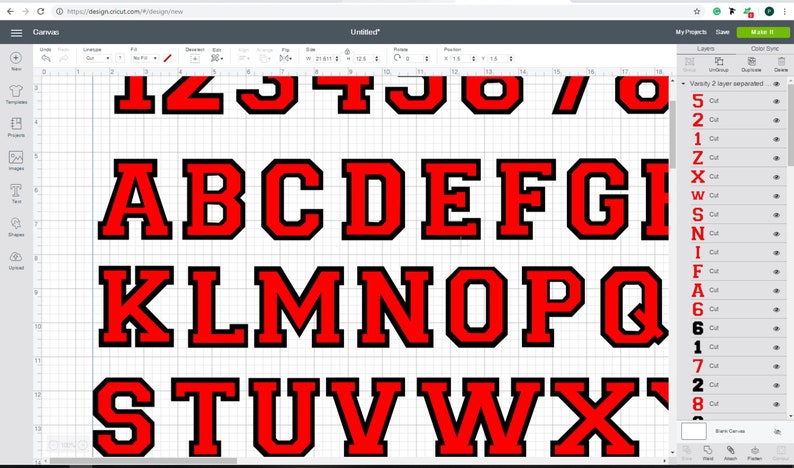Click the Blank Canvas color thumbnail
This screenshot has height=468, width=794.
pyautogui.click(x=693, y=432)
